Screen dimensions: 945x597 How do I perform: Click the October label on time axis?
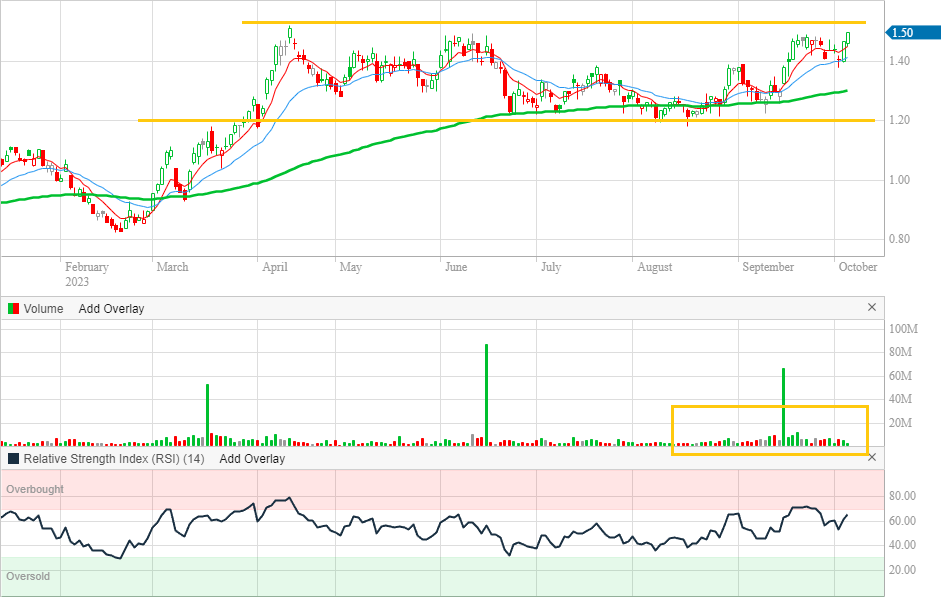click(857, 267)
